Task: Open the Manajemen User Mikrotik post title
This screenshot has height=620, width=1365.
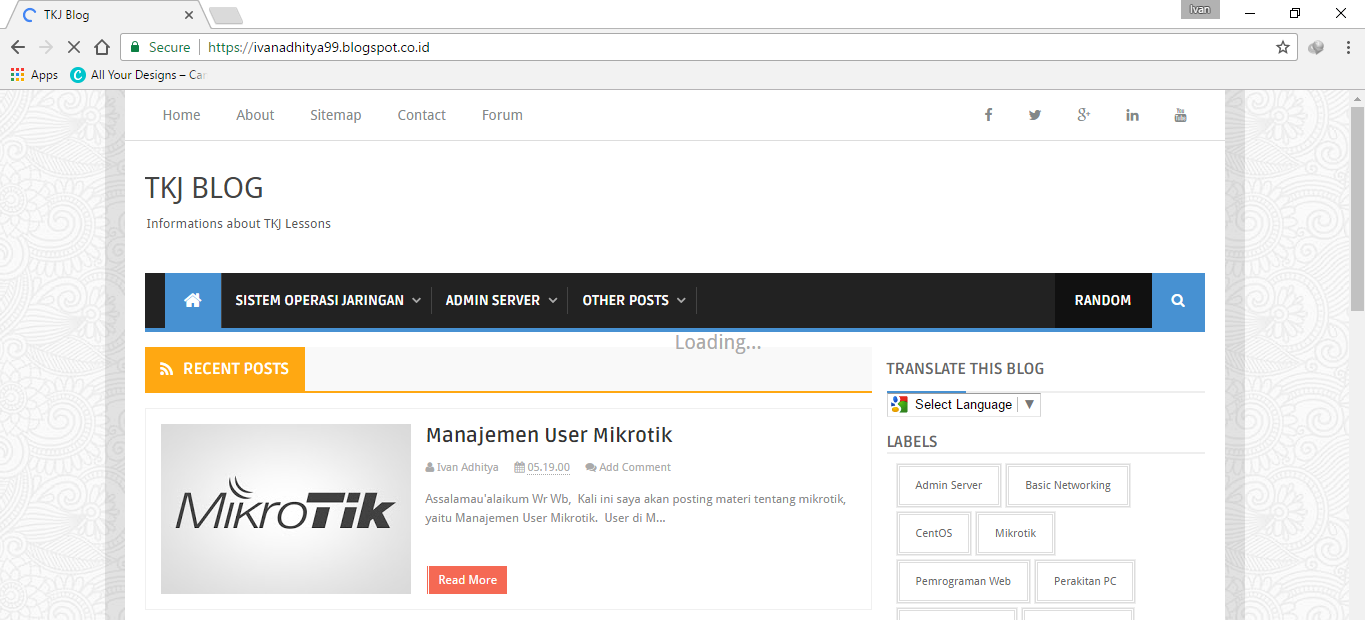Action: [x=549, y=435]
